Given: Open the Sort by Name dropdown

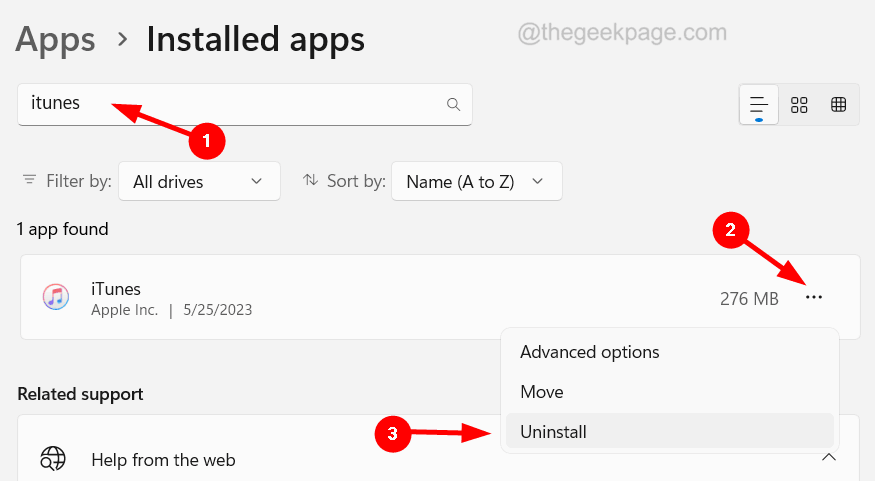Looking at the screenshot, I should [x=476, y=181].
